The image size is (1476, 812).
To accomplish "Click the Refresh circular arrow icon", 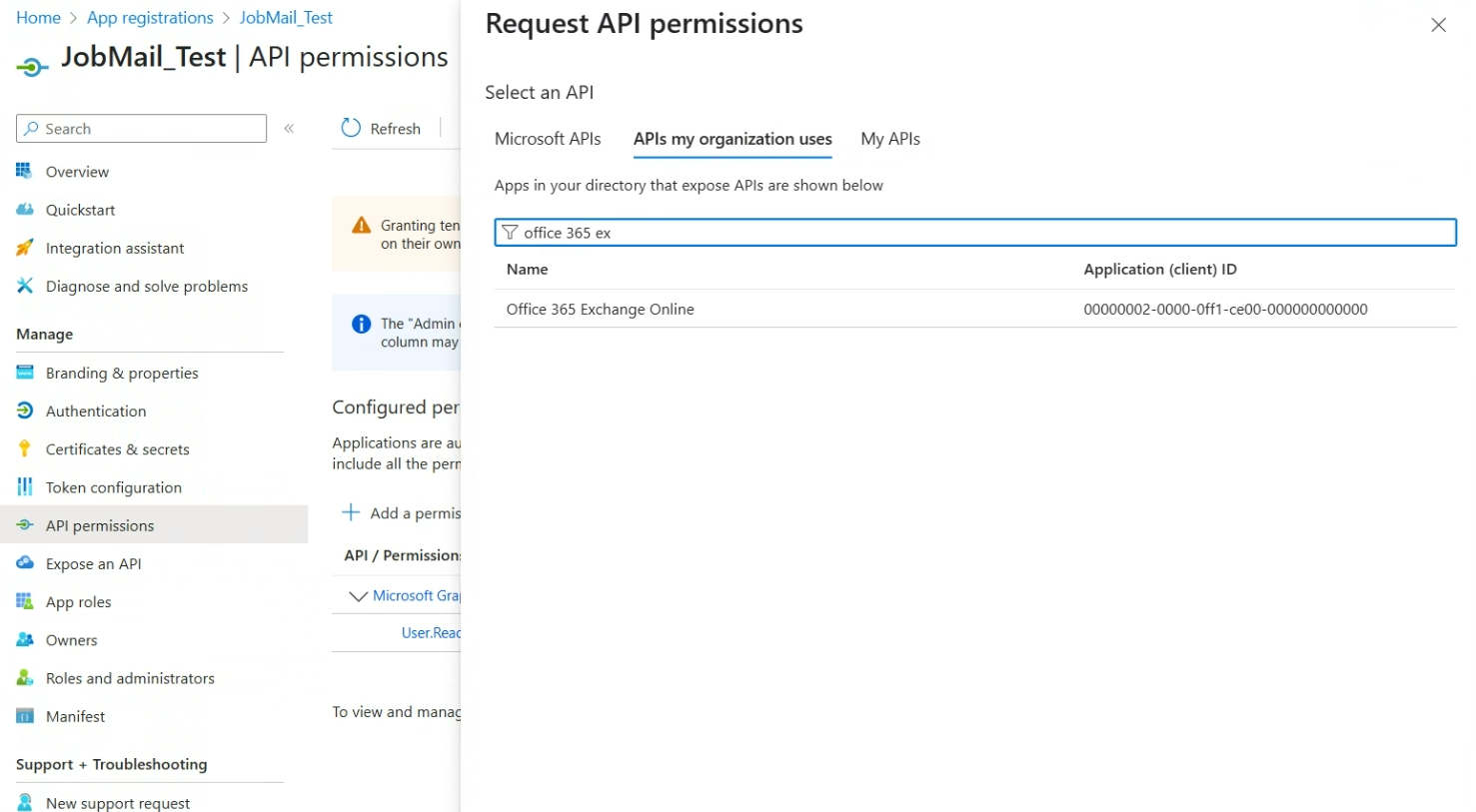I will pos(351,128).
